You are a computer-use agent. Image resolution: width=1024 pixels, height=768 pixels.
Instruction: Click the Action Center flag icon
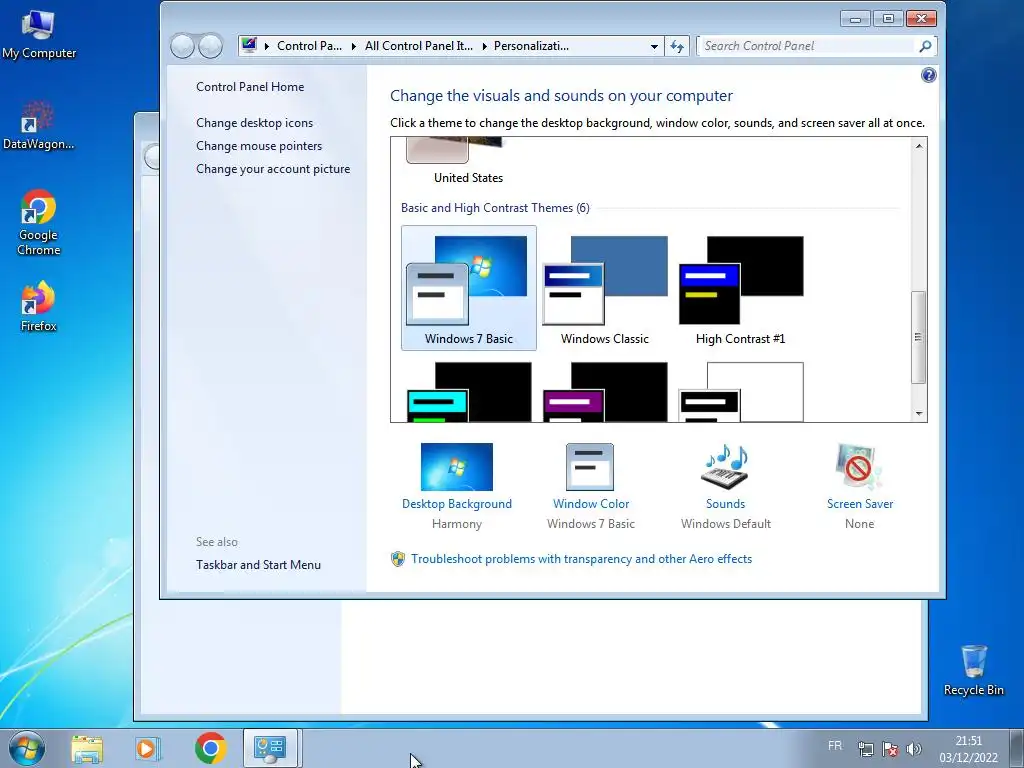(x=889, y=749)
